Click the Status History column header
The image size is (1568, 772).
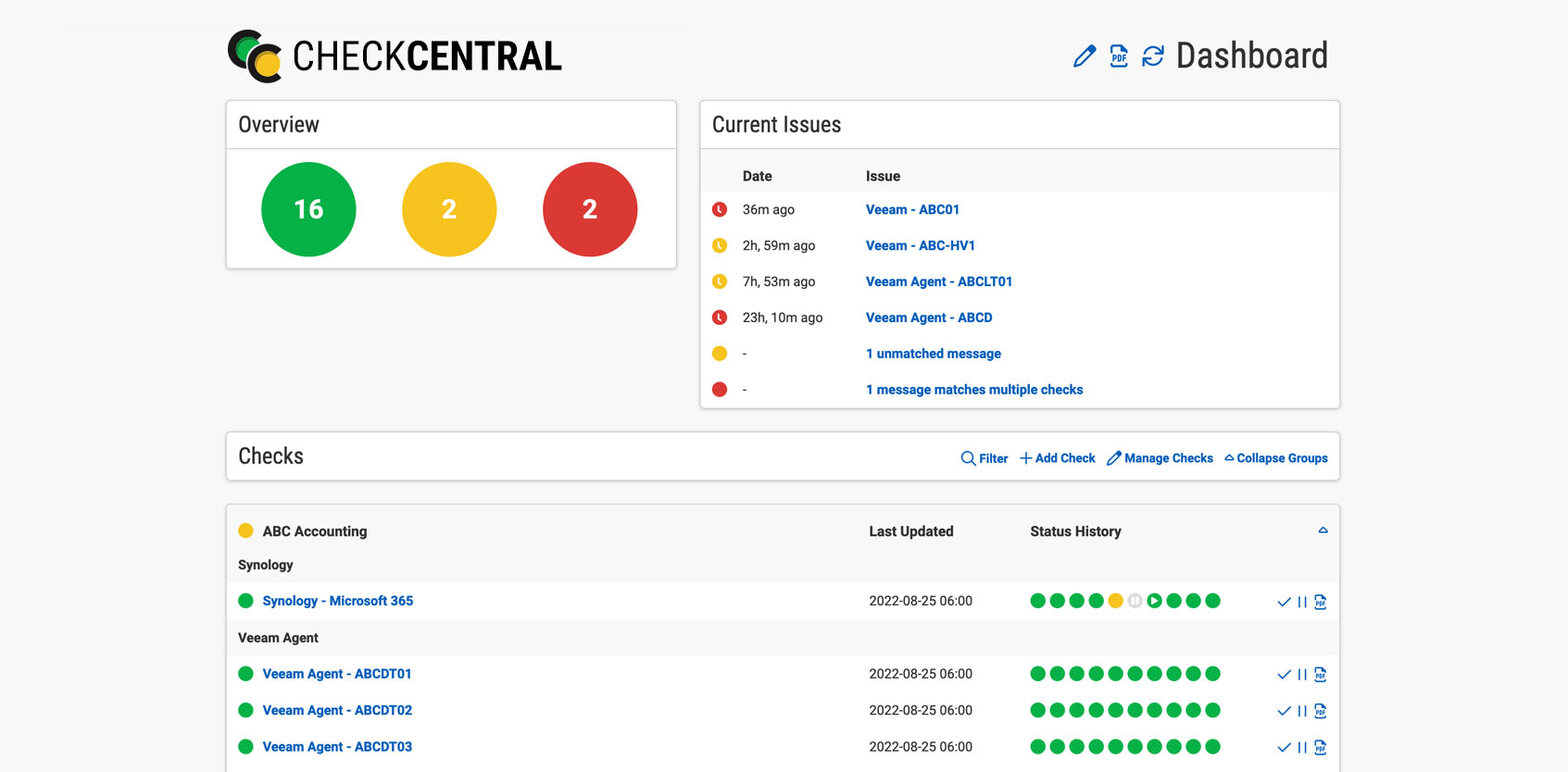click(1076, 531)
